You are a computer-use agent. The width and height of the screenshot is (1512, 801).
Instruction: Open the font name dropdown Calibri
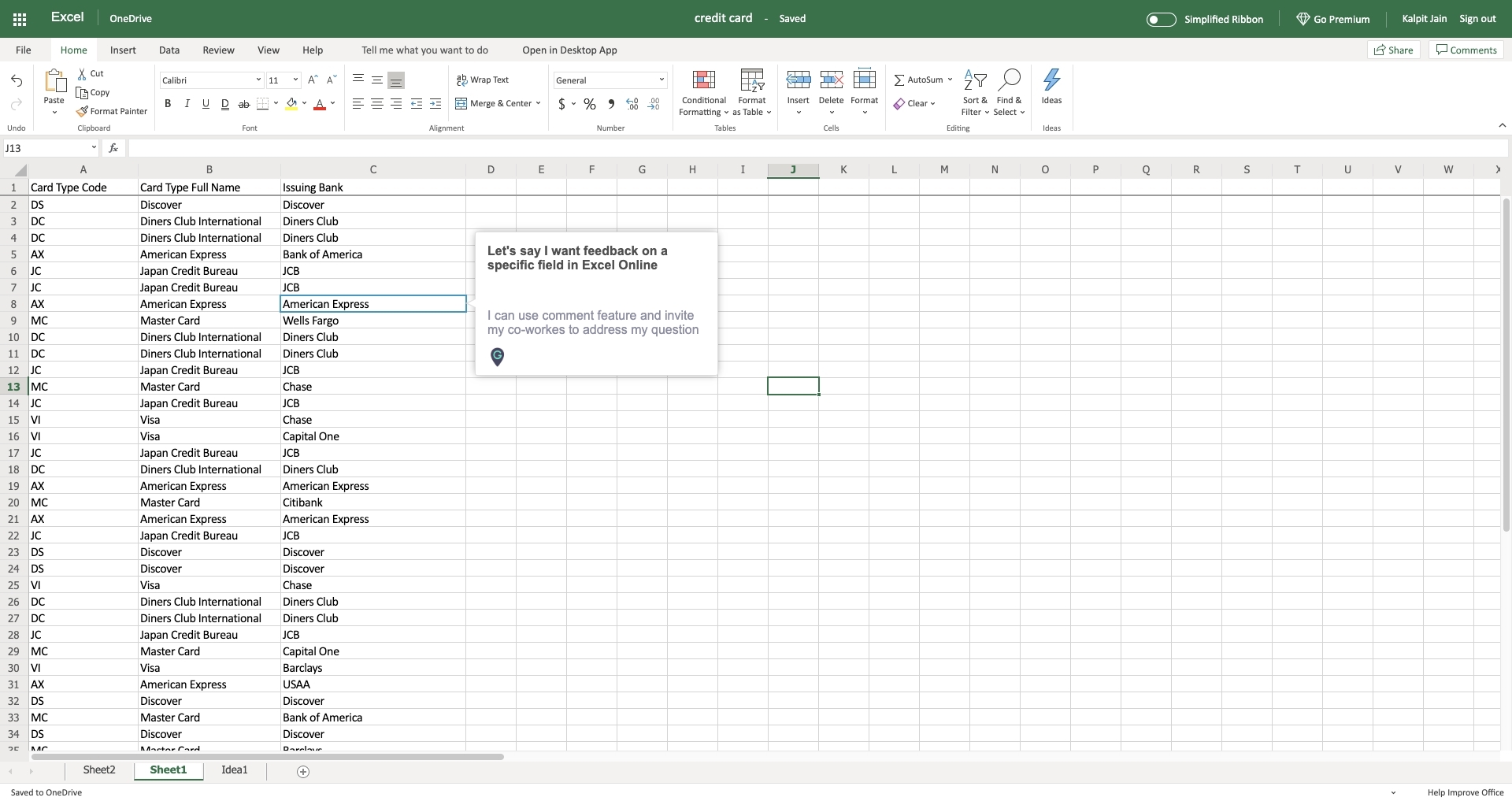coord(211,80)
